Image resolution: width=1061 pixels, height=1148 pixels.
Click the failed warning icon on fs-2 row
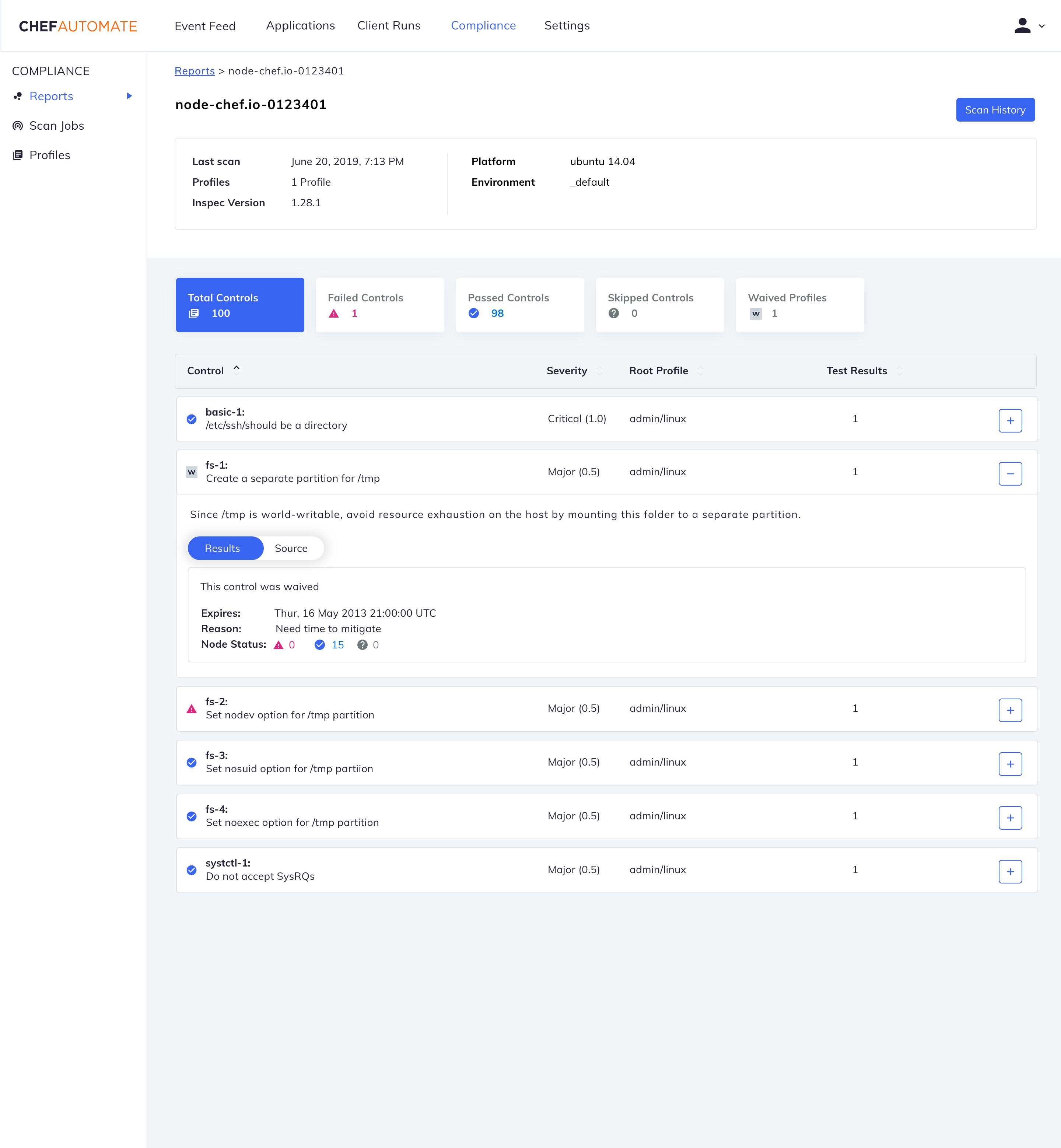click(x=191, y=709)
